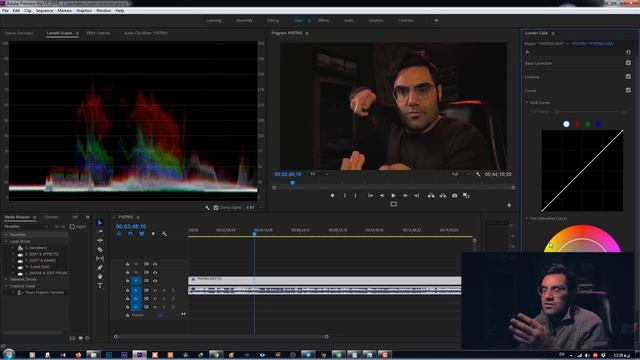Select the Ripple Edit tool
640x360 pixels.
(x=100, y=240)
